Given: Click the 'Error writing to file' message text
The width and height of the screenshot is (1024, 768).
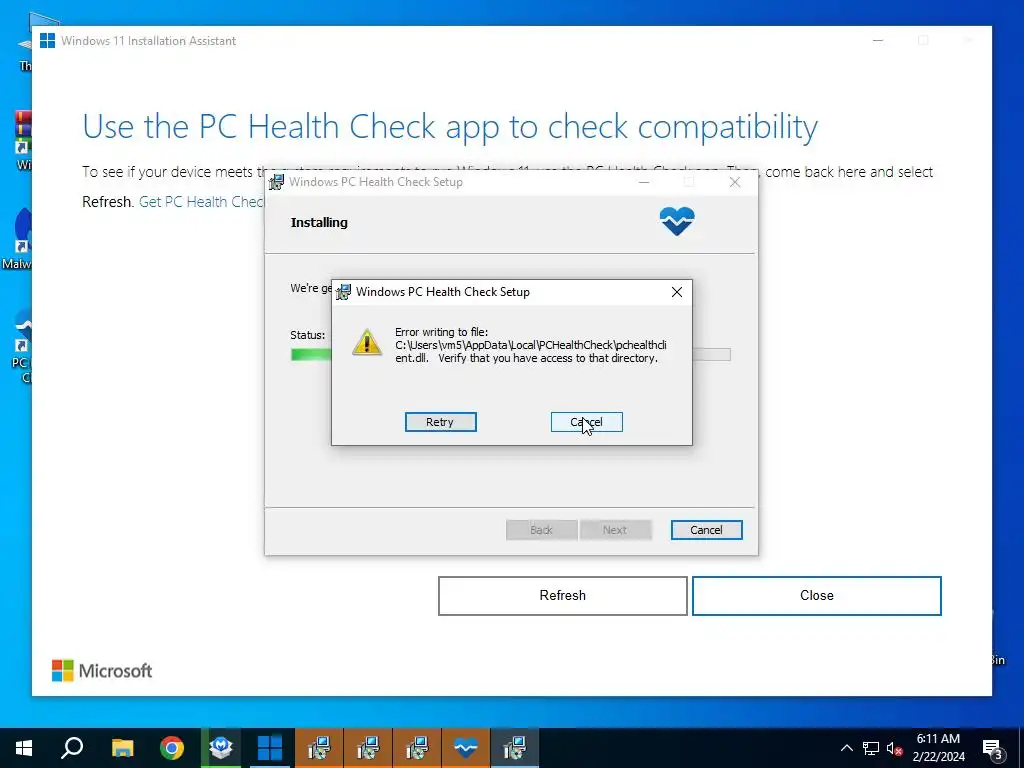Looking at the screenshot, I should (x=530, y=345).
